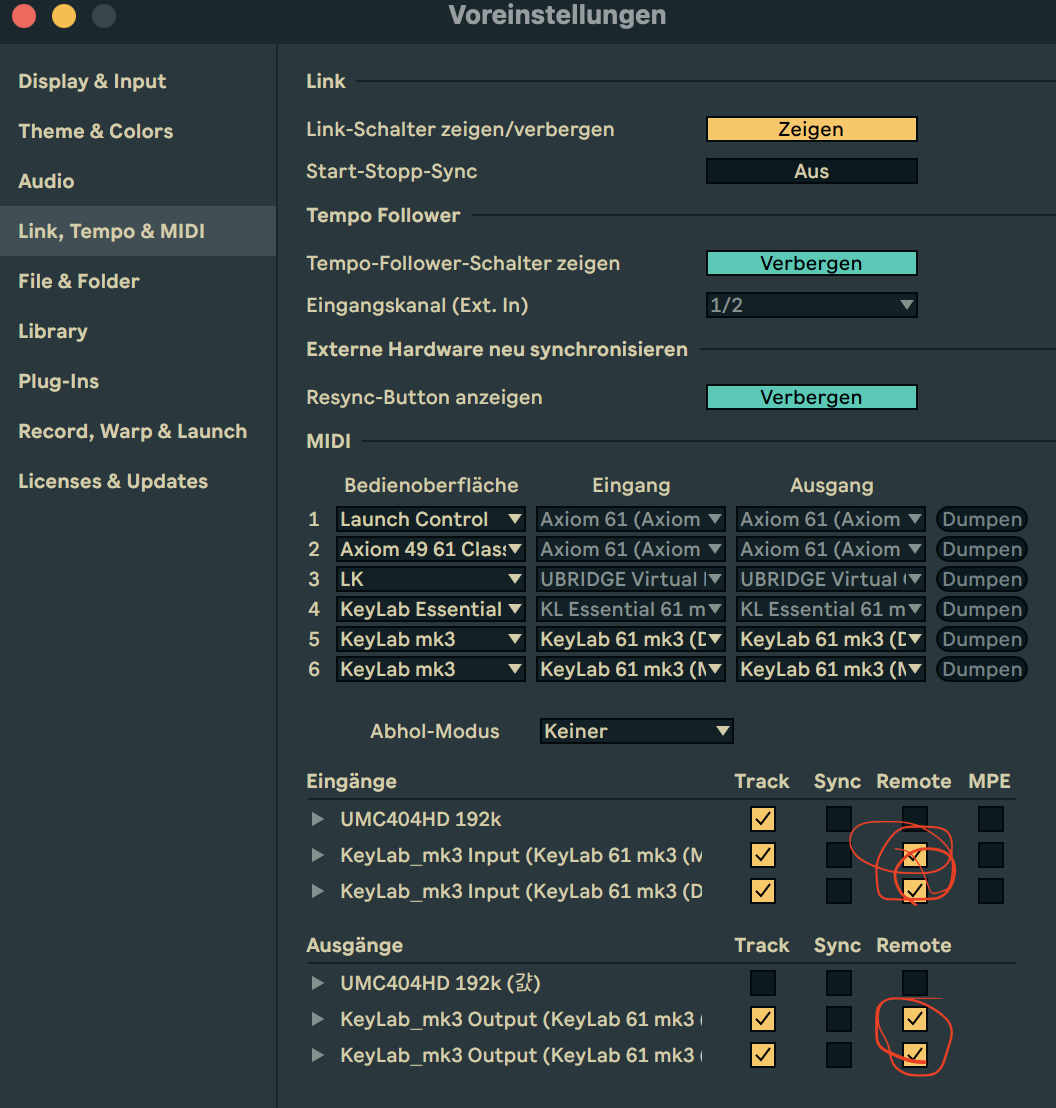Enable Remote for UMC404HD 192k input
Viewport: 1056px width, 1108px height.
915,819
